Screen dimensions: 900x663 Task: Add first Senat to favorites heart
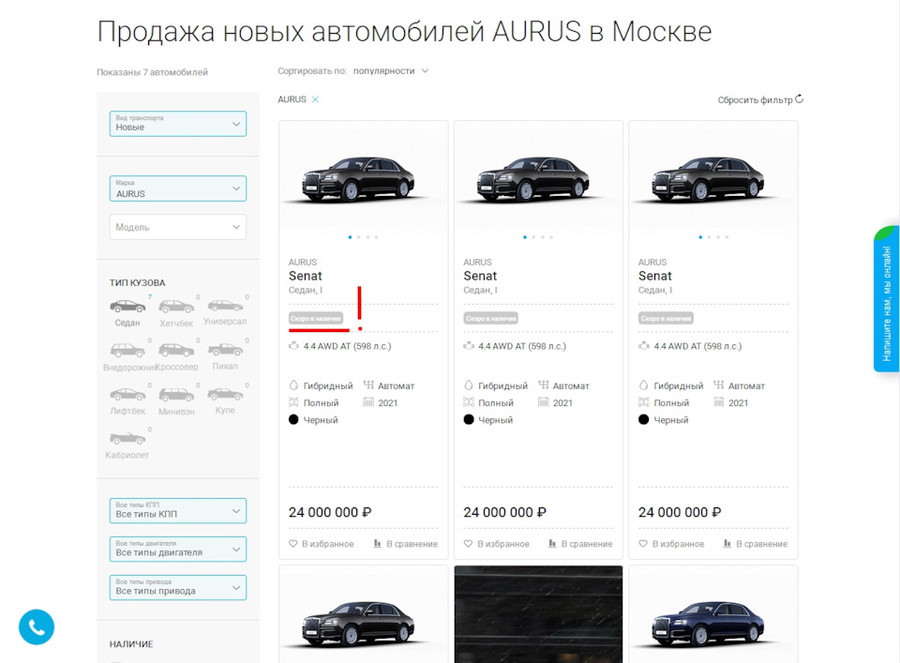tap(293, 544)
